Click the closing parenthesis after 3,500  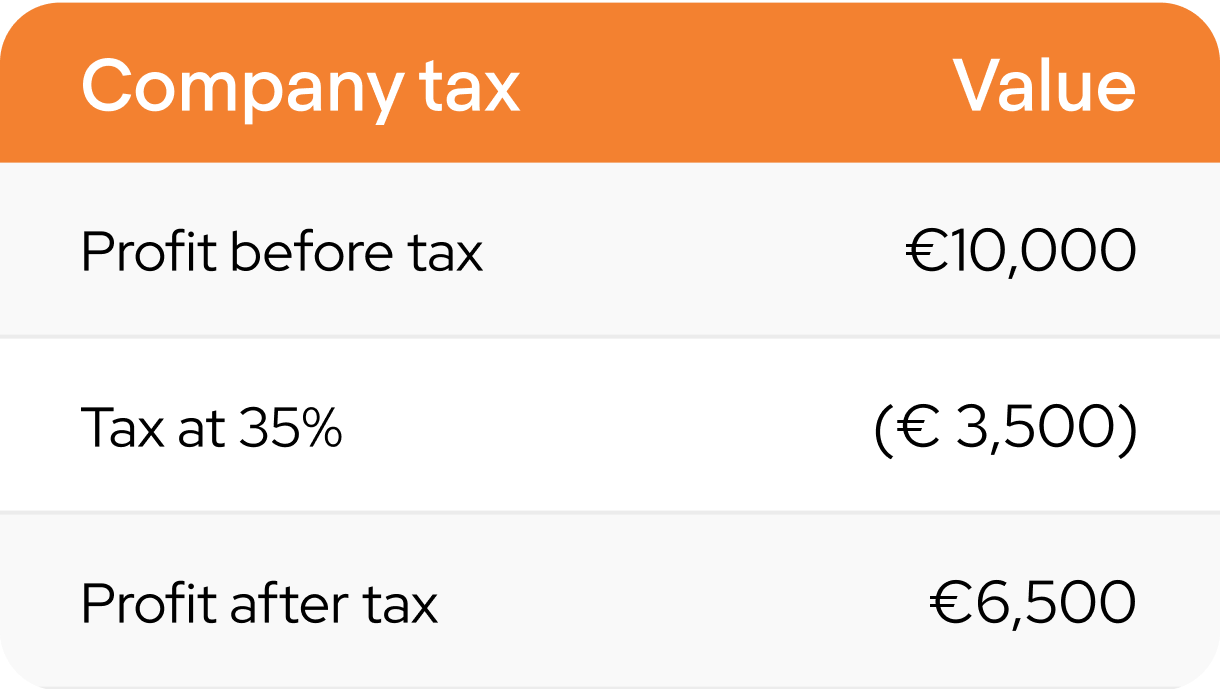click(1128, 431)
